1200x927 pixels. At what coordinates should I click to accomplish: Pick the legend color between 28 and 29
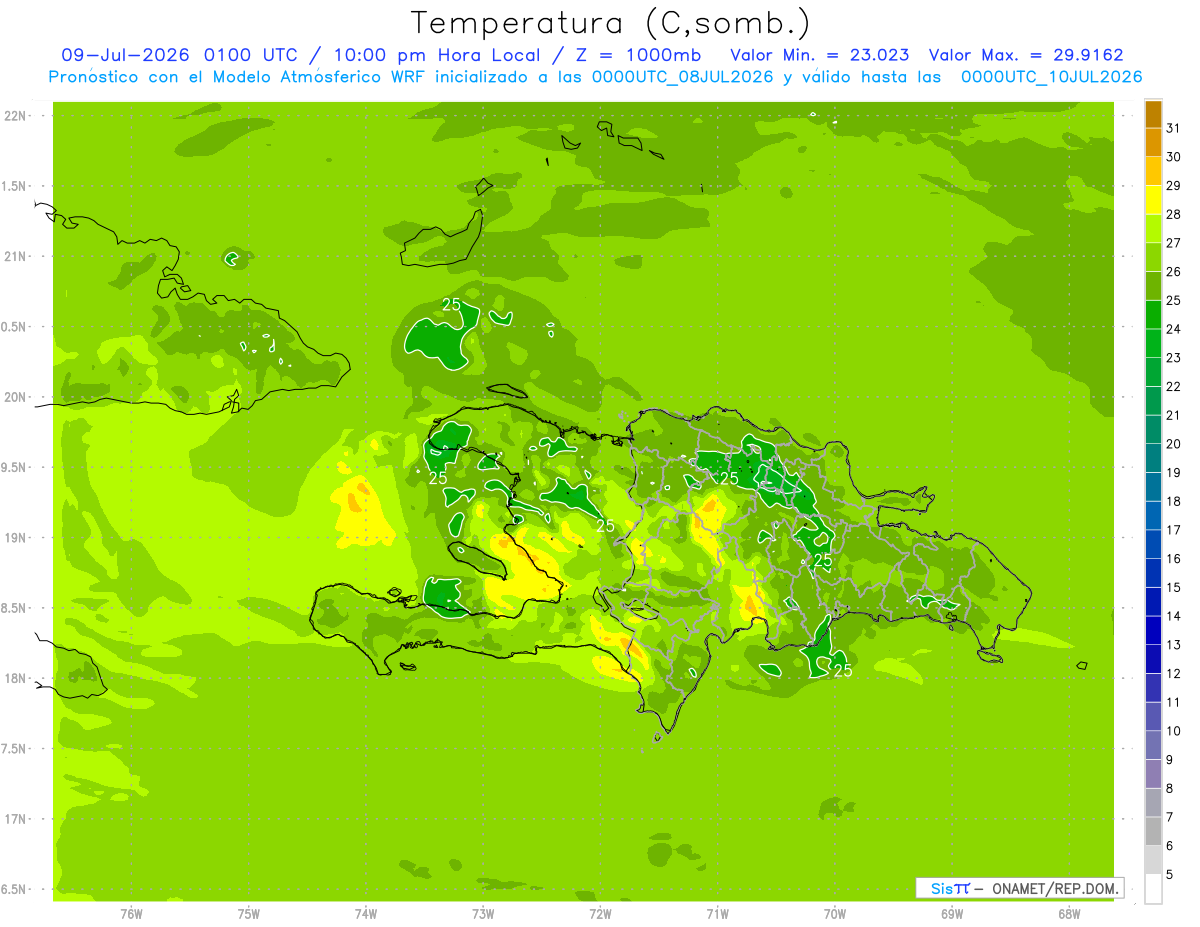(1153, 199)
